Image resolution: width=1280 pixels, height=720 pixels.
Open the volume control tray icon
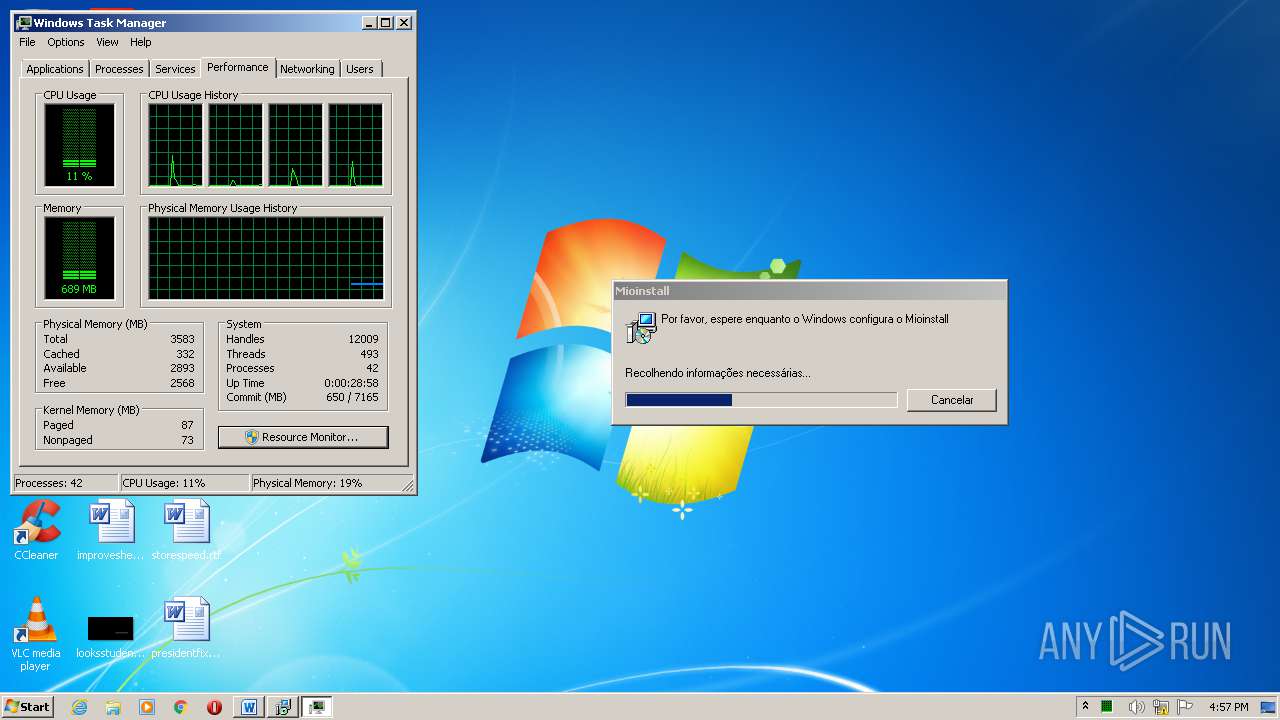tap(1136, 707)
